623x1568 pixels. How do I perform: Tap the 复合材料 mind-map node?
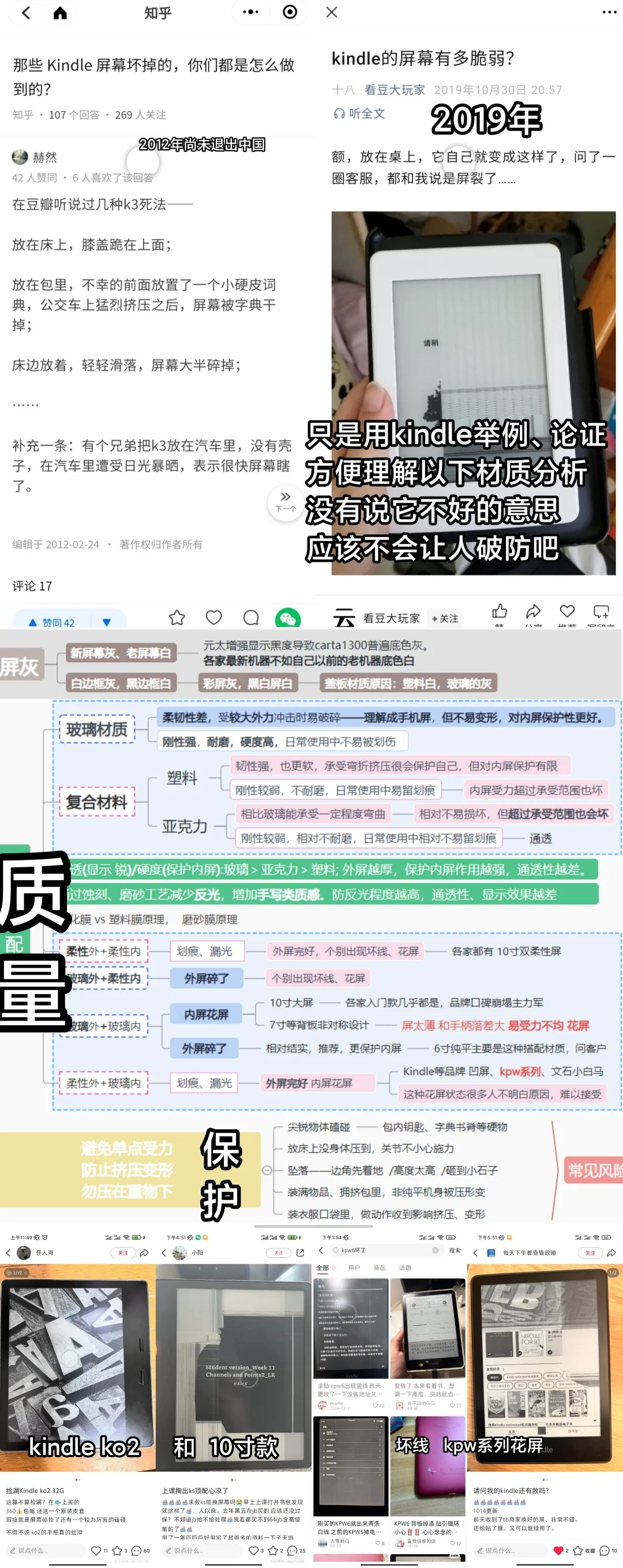click(97, 802)
